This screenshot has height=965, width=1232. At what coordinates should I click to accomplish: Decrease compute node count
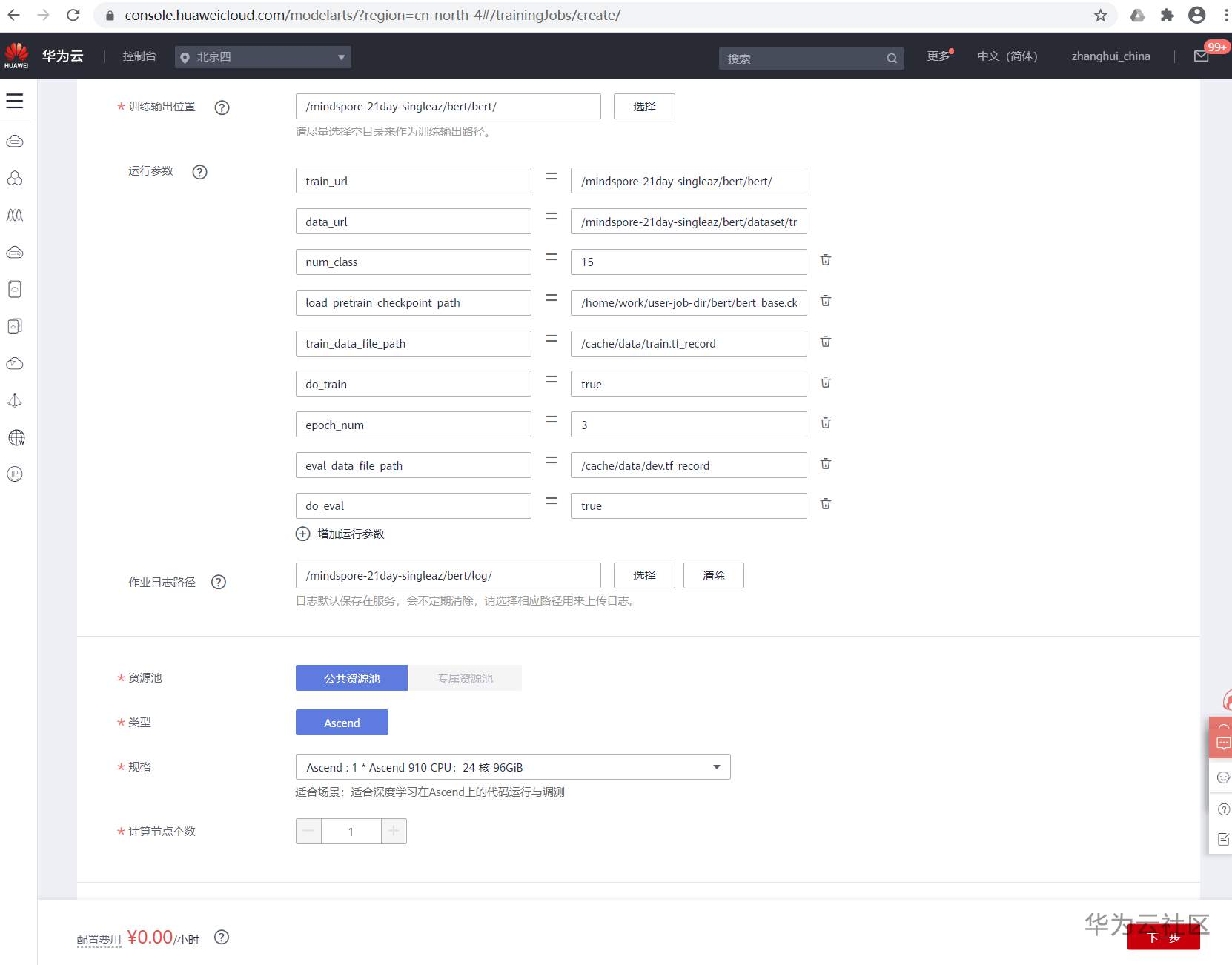(308, 832)
